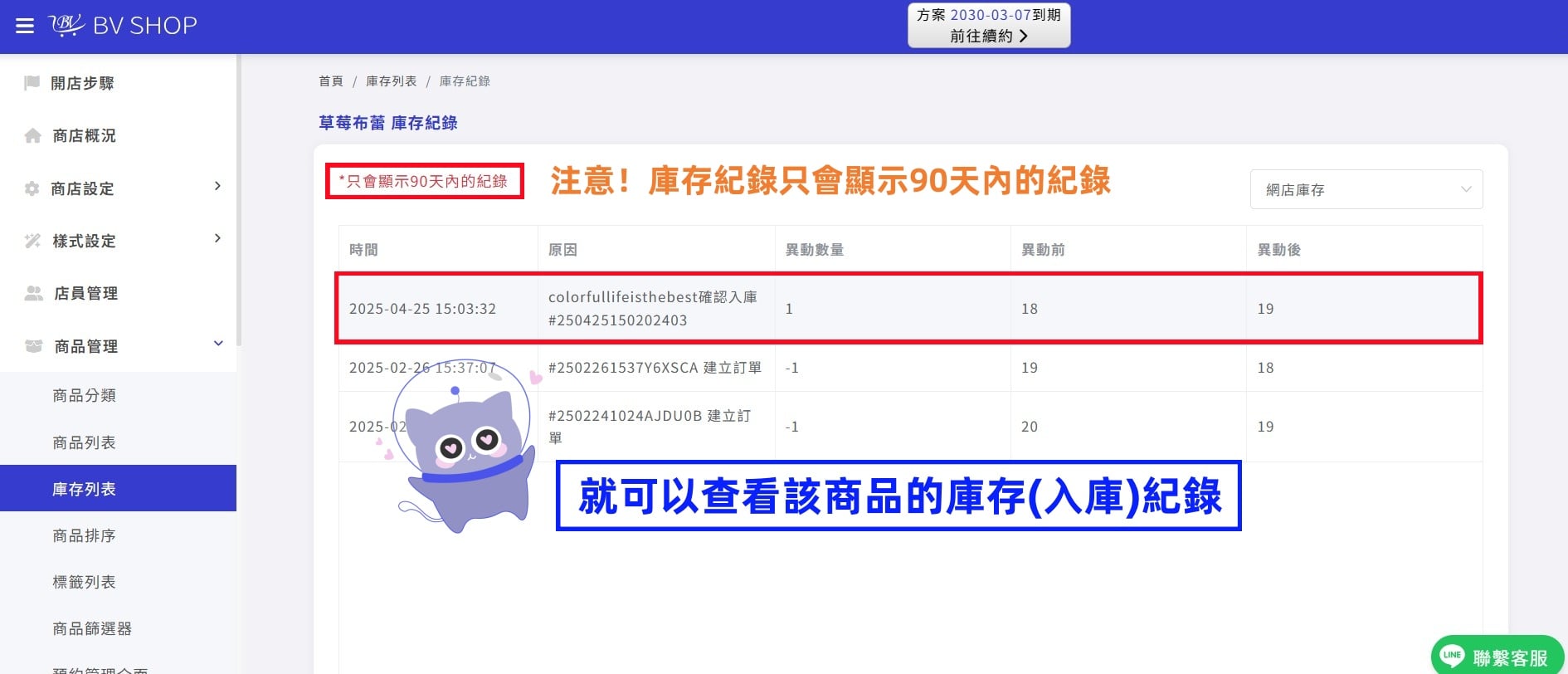
Task: Click the 庫存紀錄 breadcrumb
Action: (x=465, y=81)
